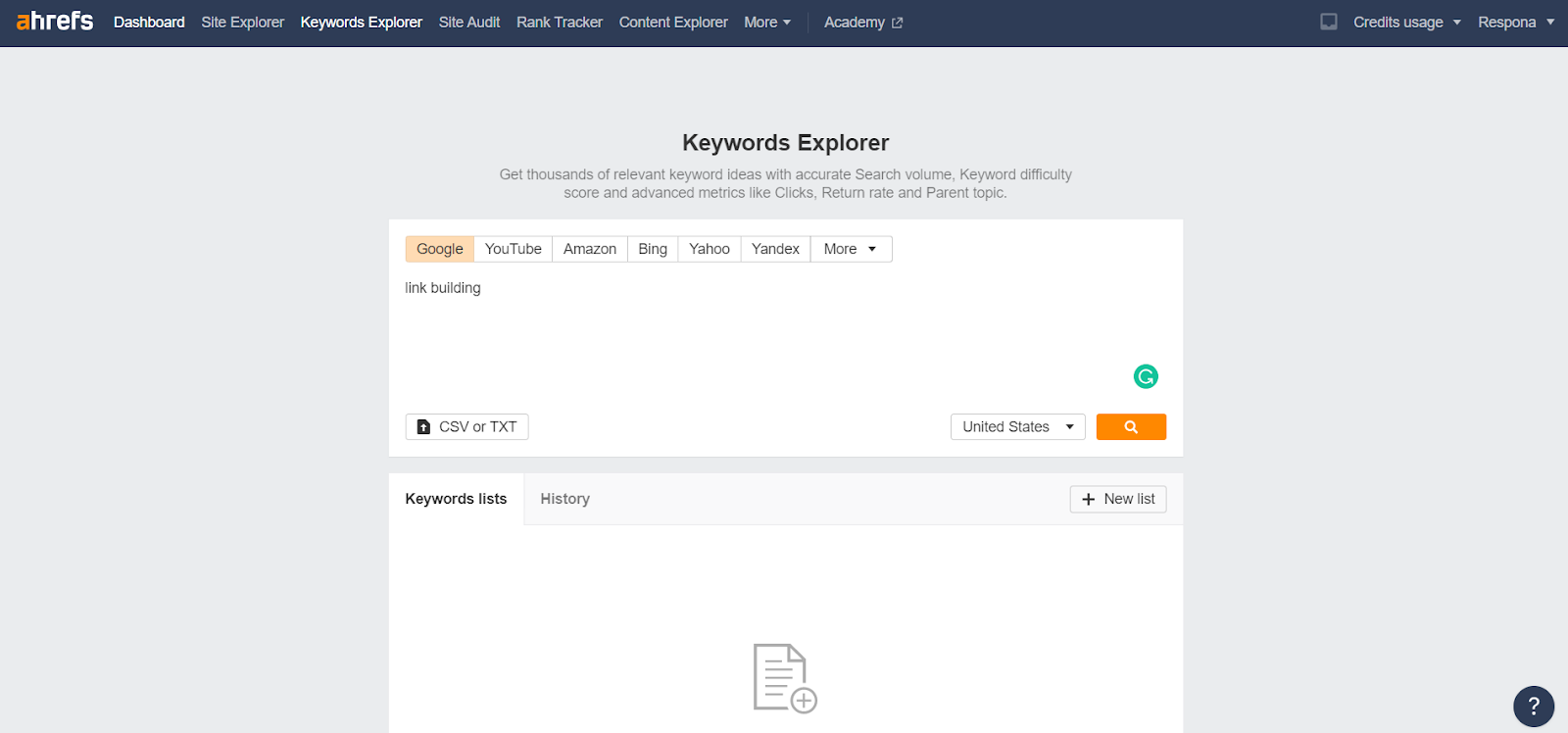Click the notifications monitor icon
This screenshot has width=1568, height=733.
(x=1329, y=22)
